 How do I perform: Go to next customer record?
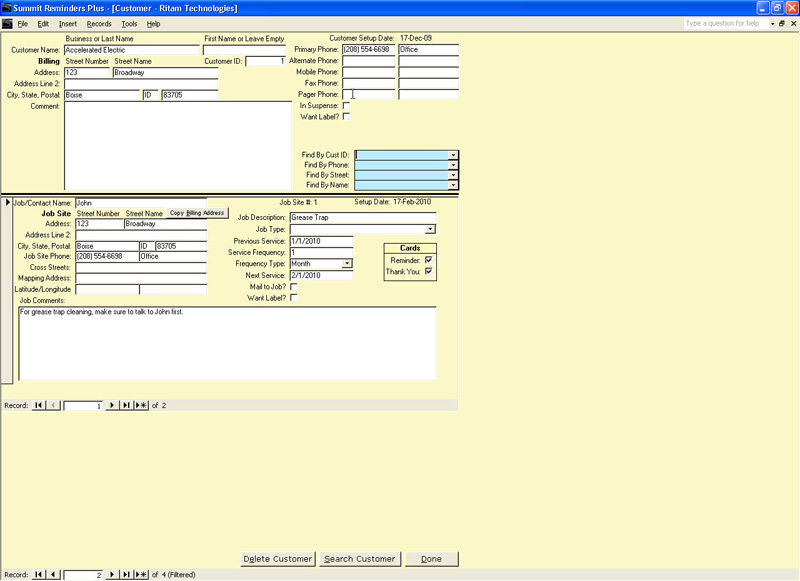point(113,574)
